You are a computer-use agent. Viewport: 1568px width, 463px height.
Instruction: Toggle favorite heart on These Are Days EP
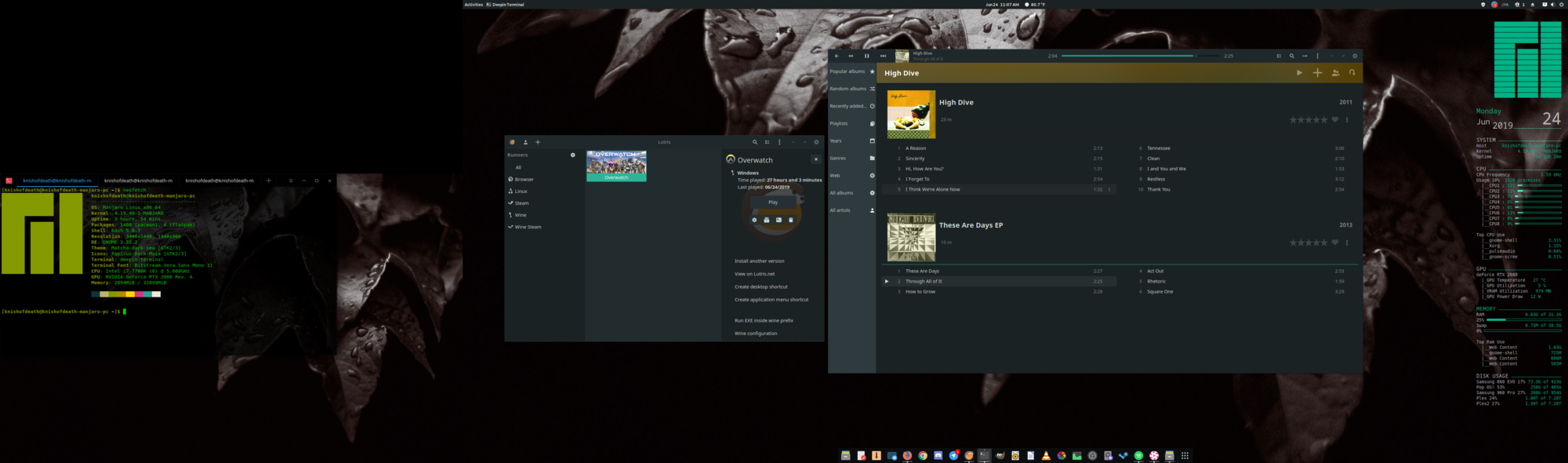[1335, 242]
